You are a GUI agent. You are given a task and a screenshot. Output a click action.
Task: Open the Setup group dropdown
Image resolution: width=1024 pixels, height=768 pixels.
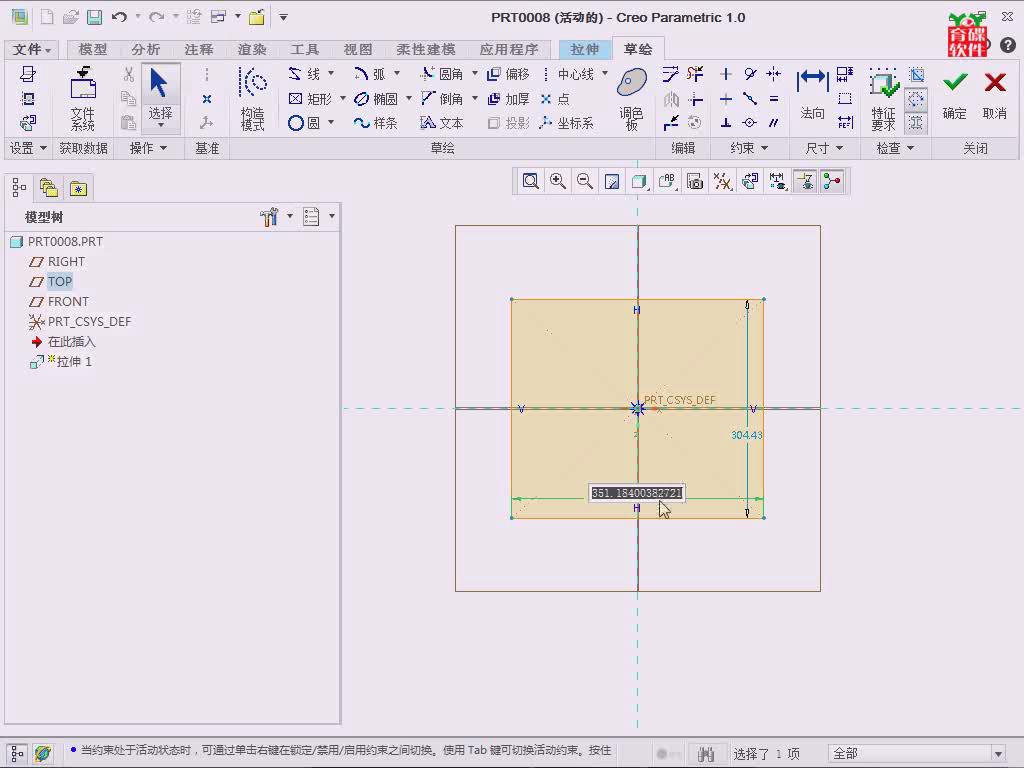click(x=28, y=148)
